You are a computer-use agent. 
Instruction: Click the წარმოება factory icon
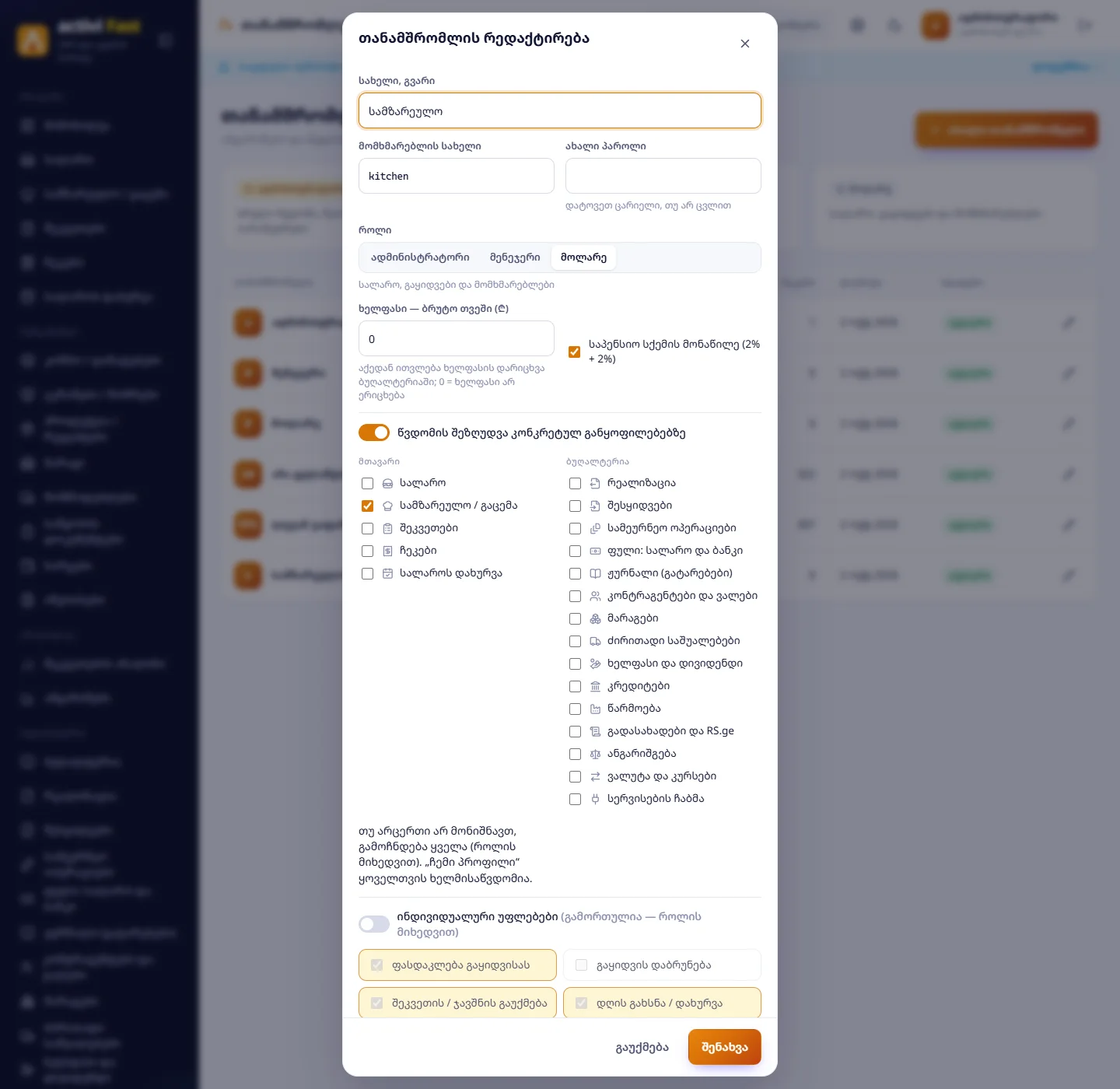595,709
